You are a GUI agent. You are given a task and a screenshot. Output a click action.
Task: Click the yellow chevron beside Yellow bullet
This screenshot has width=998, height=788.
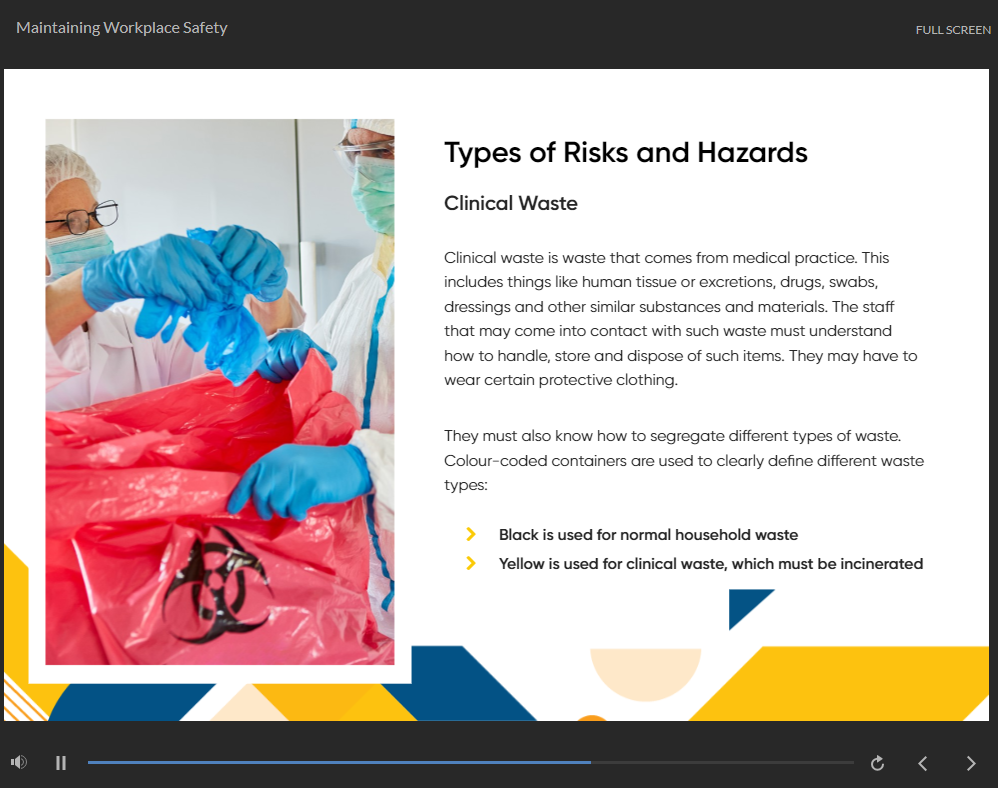coord(470,563)
